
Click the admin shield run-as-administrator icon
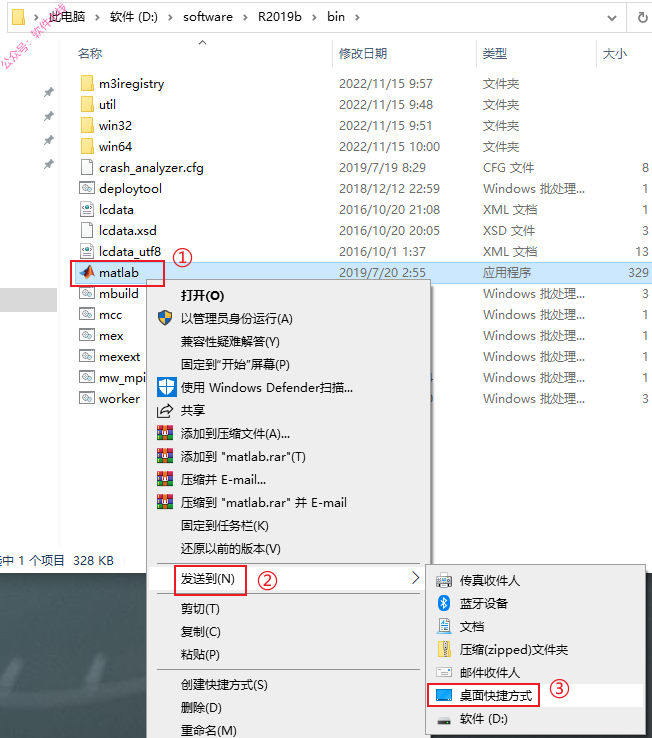point(165,318)
